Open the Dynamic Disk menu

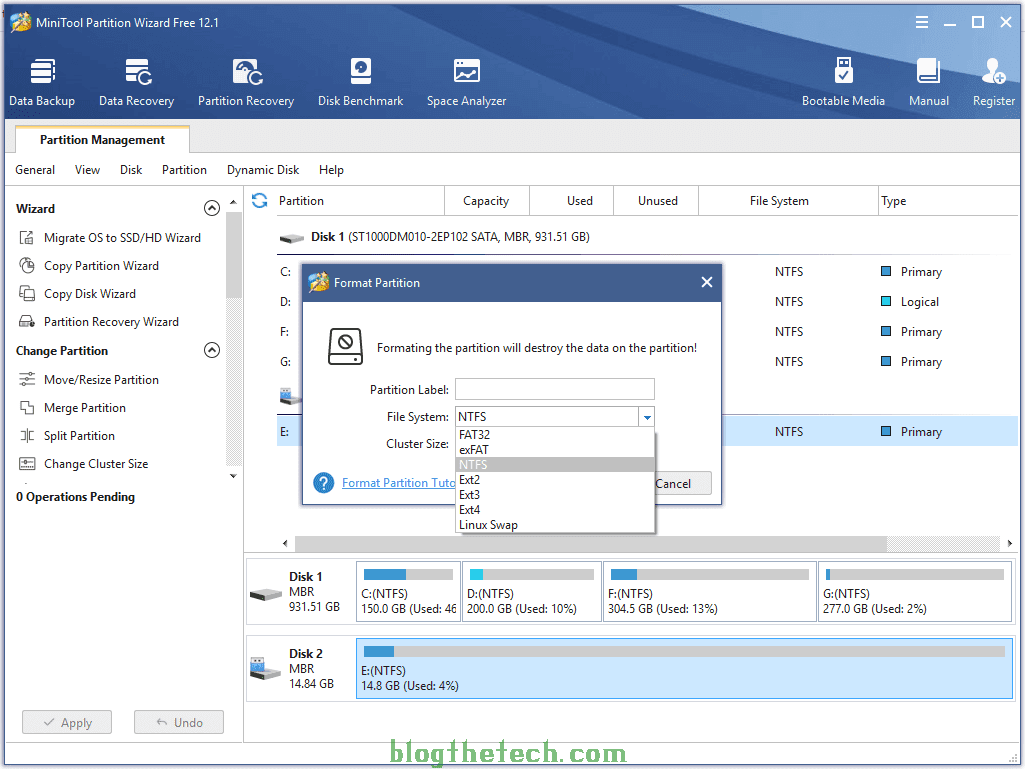pyautogui.click(x=263, y=170)
